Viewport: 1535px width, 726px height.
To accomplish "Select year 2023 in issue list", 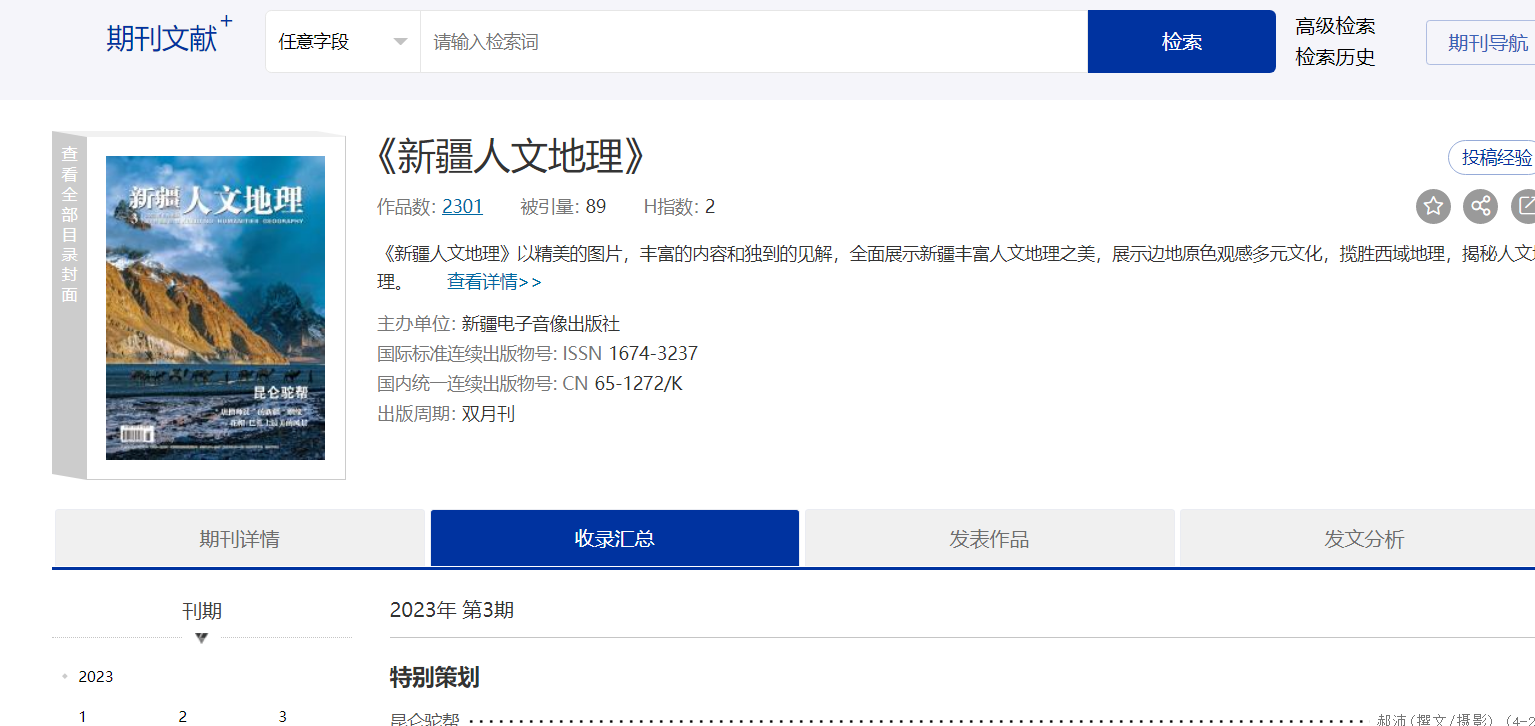I will (96, 677).
